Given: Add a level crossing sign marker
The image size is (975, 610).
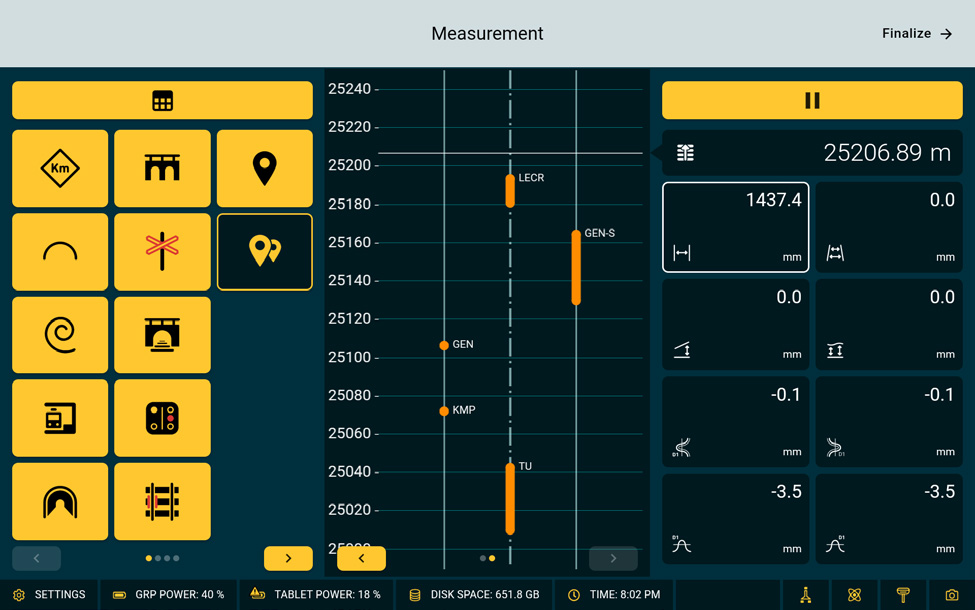Looking at the screenshot, I should (x=162, y=252).
